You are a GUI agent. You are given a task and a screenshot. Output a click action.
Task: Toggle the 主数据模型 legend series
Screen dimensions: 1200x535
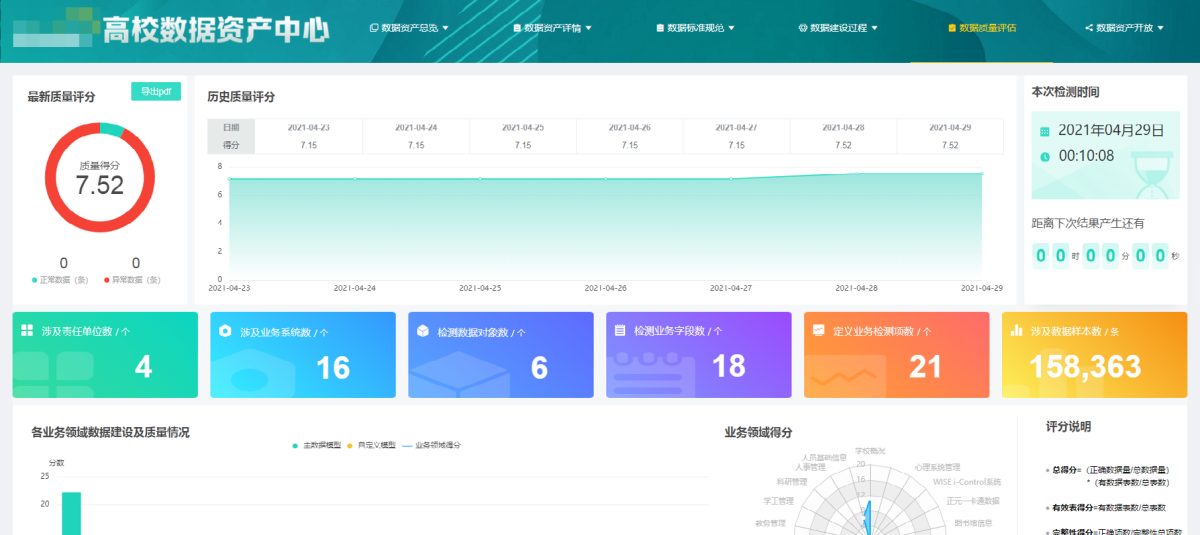[x=316, y=445]
